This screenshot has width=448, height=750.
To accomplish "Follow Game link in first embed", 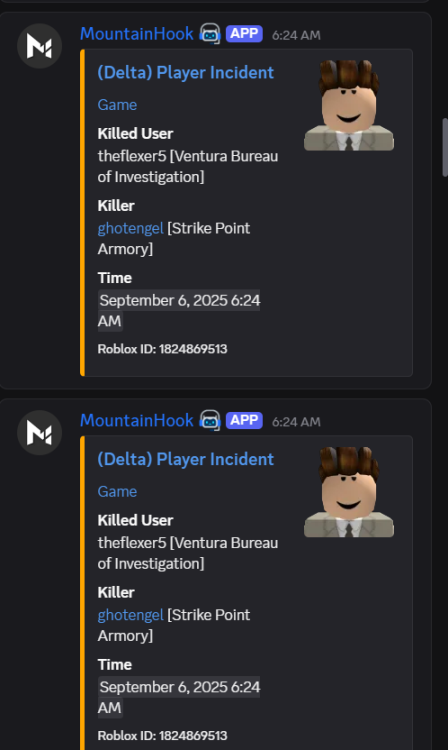I will (x=117, y=105).
